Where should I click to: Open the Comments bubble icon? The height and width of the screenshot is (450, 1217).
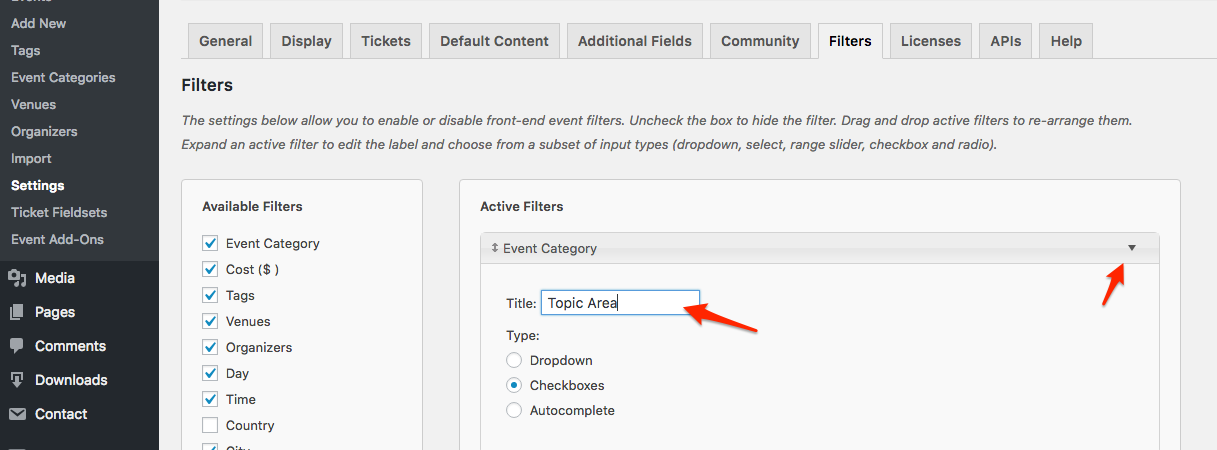click(x=17, y=346)
